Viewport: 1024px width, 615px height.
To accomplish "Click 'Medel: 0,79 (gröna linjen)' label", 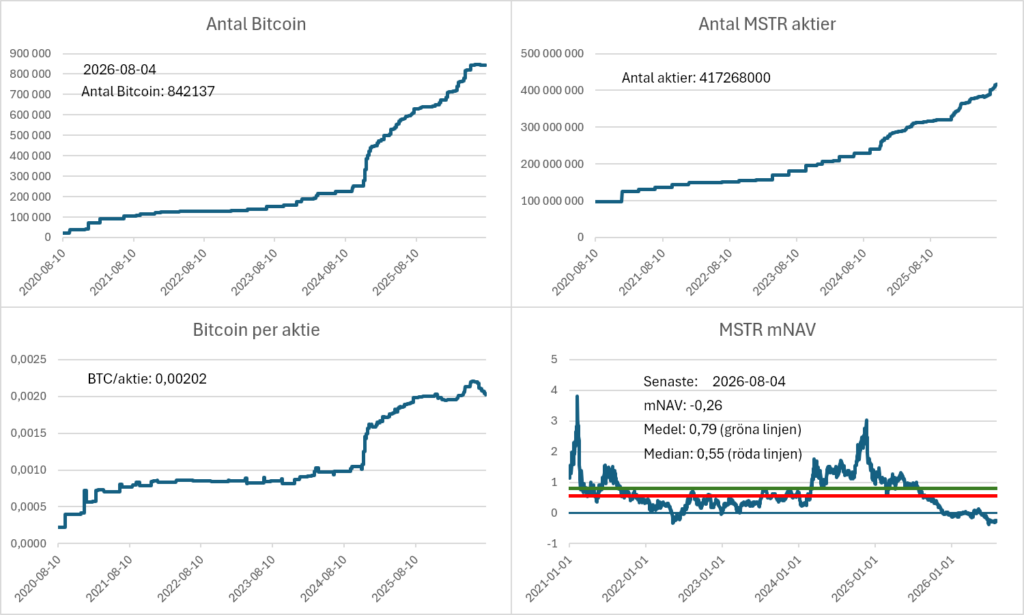I will (722, 430).
